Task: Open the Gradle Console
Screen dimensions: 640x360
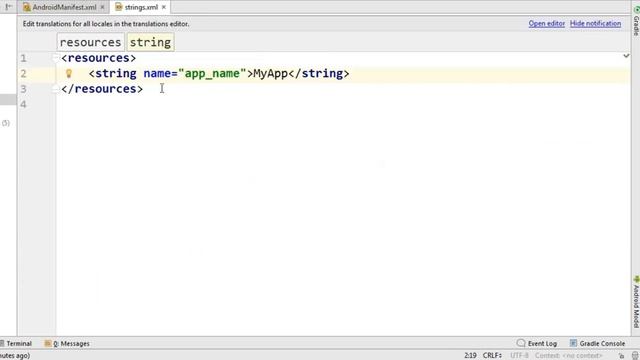Action: click(x=598, y=344)
